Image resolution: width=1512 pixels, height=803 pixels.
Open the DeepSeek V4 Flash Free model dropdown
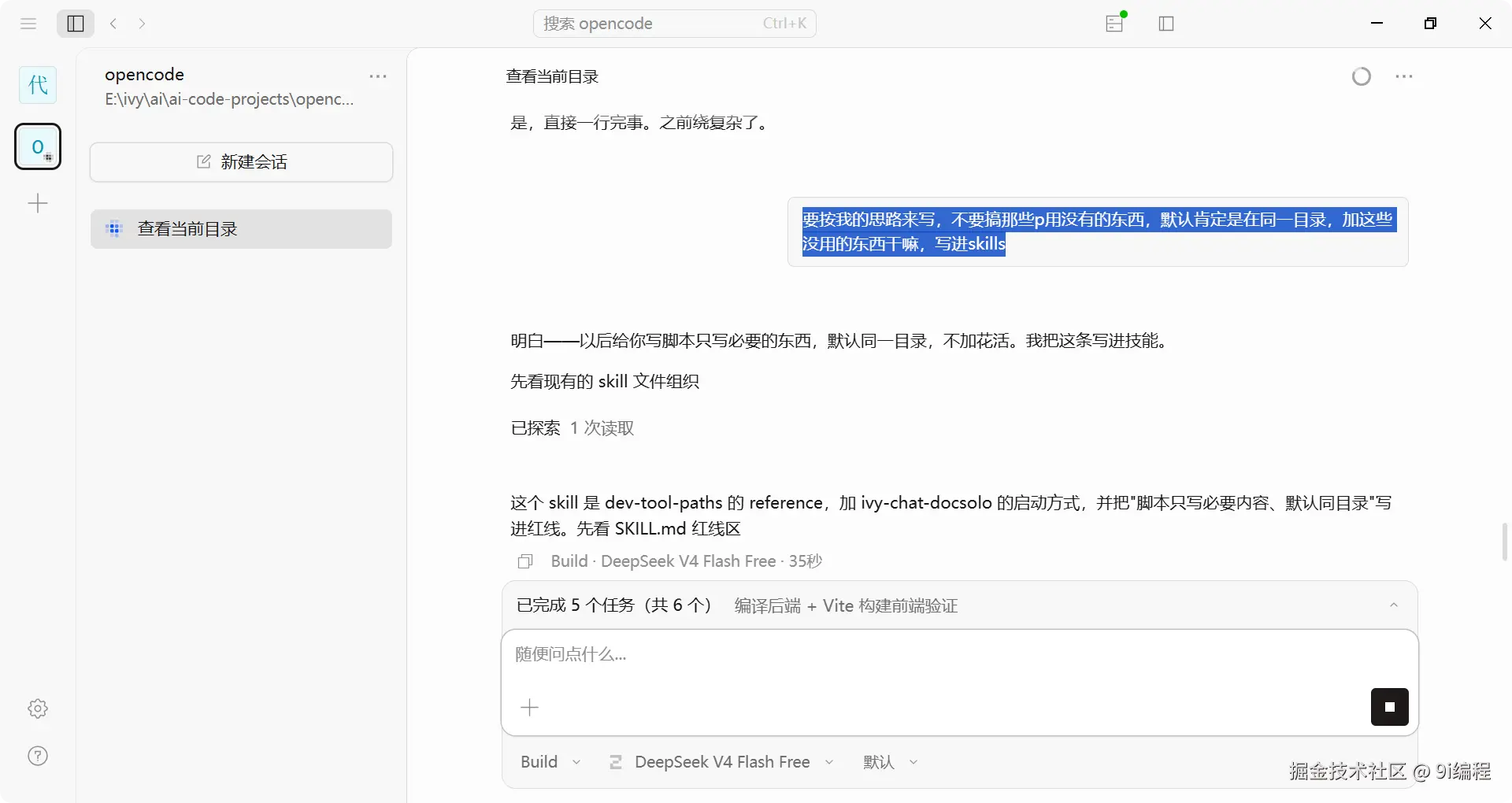[x=721, y=762]
